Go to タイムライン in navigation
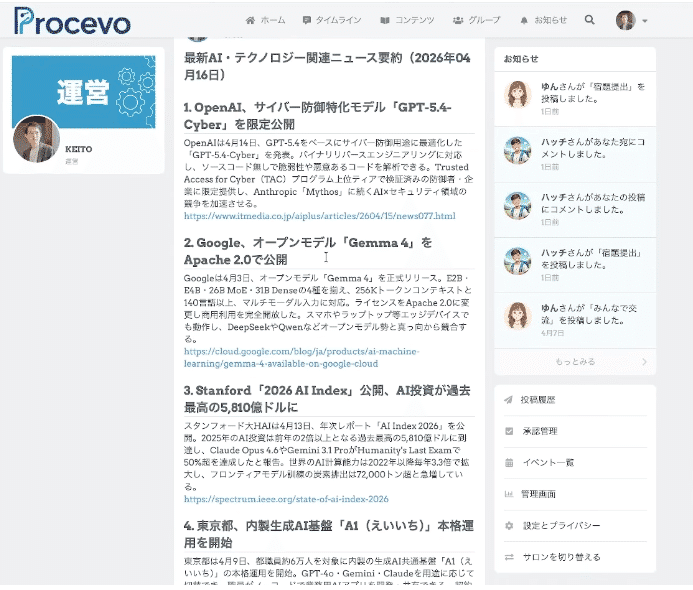 click(332, 20)
